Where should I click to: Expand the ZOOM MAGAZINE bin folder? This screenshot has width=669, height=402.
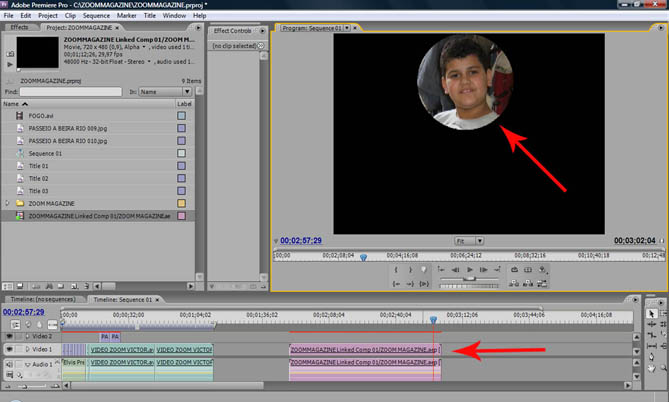[8, 203]
